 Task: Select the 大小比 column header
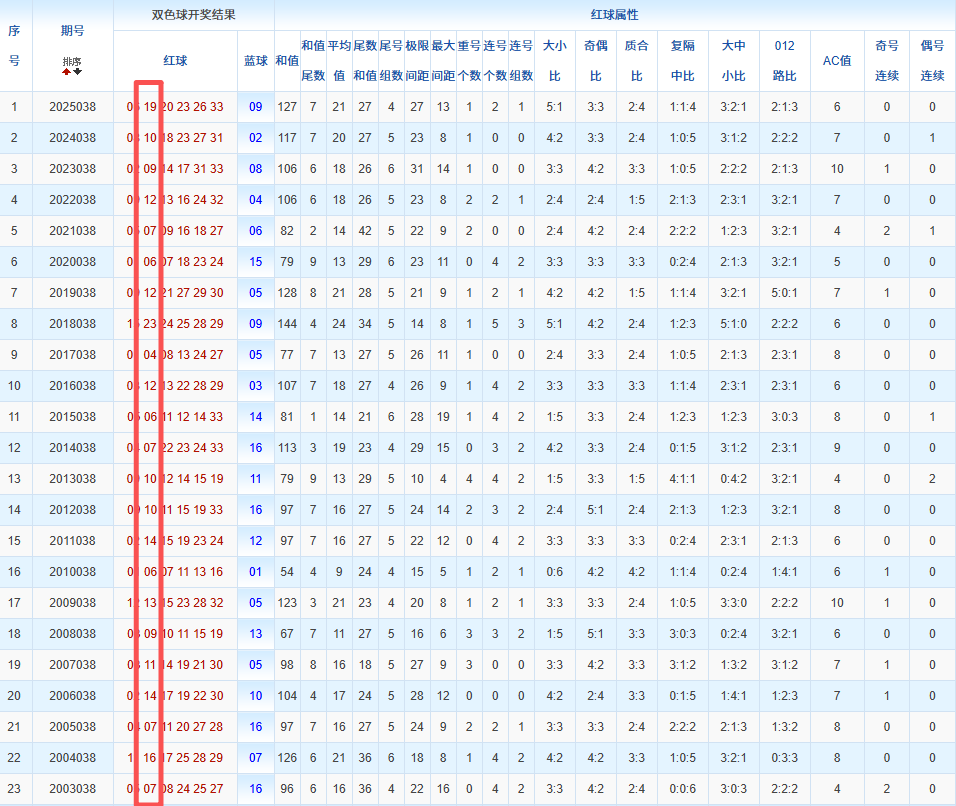click(x=553, y=61)
